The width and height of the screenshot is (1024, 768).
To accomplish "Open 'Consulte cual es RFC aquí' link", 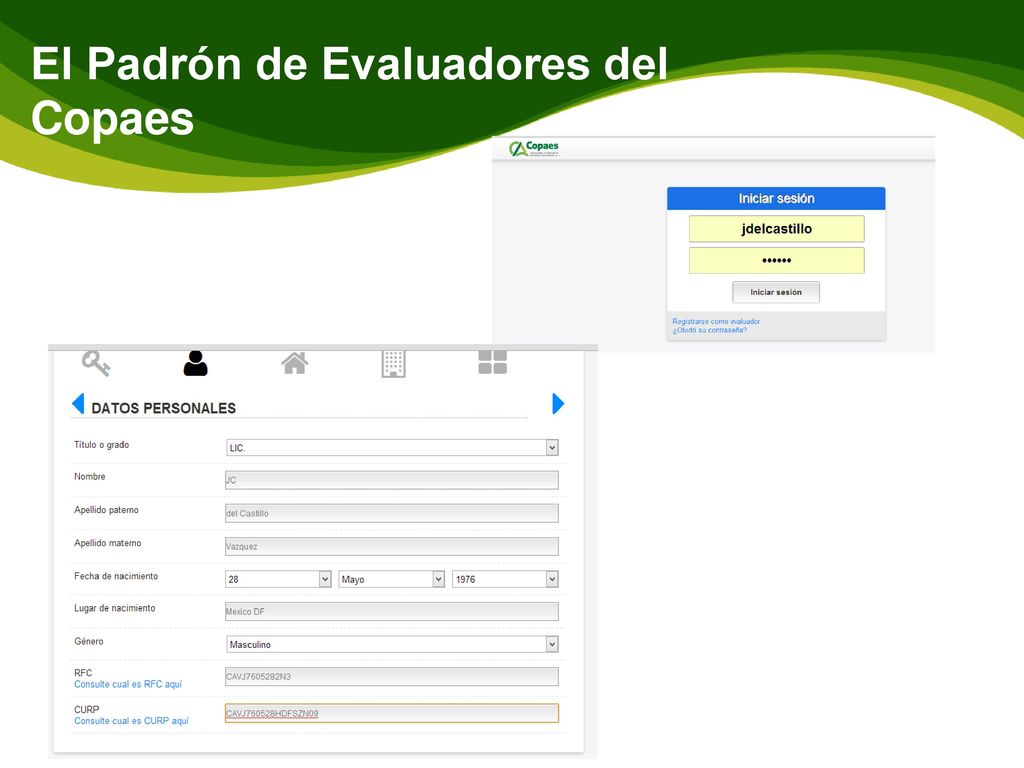I will tap(128, 684).
